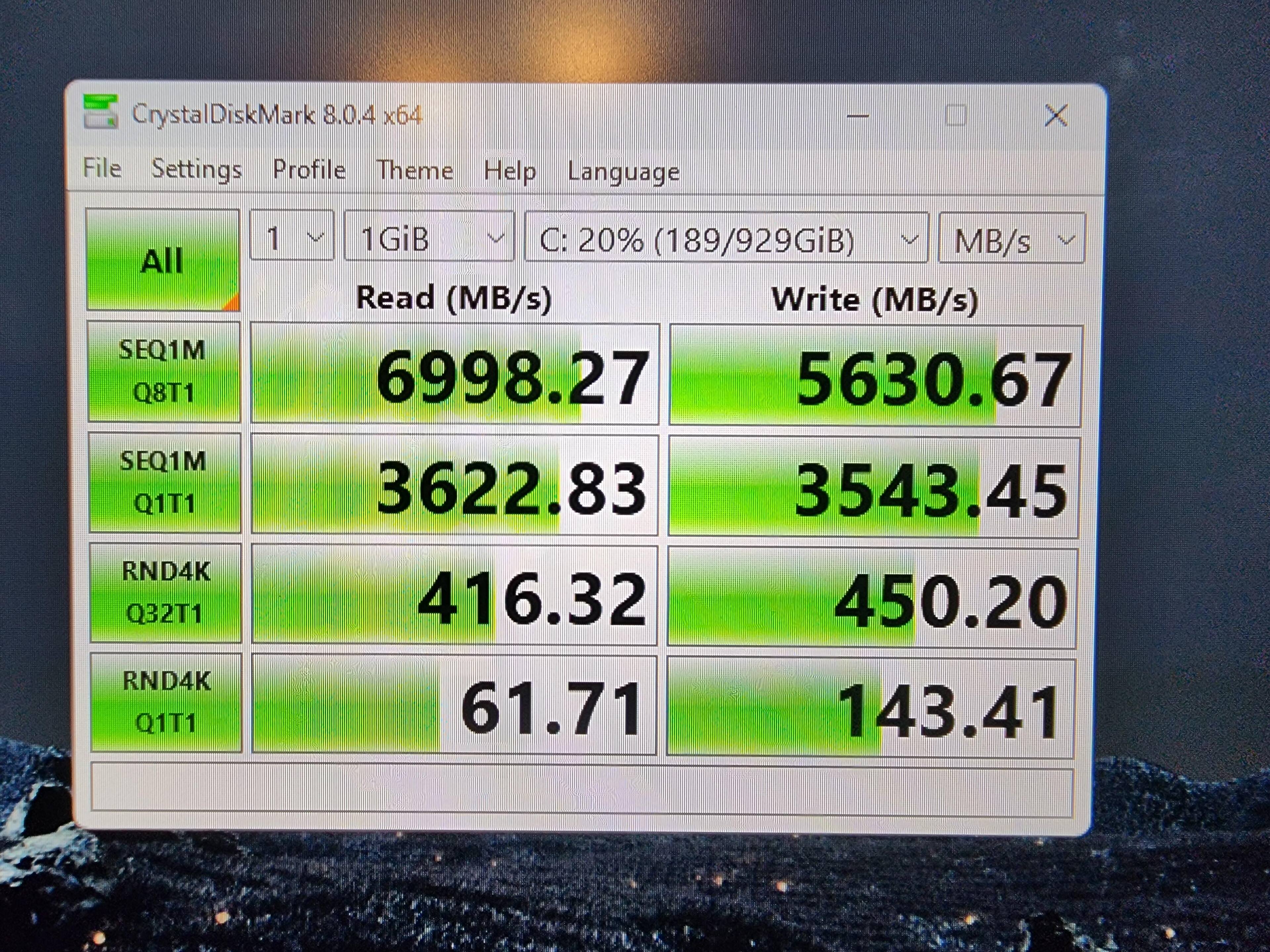The height and width of the screenshot is (952, 1270).
Task: Click the CrystalDiskMark app icon in title bar
Action: (x=100, y=112)
